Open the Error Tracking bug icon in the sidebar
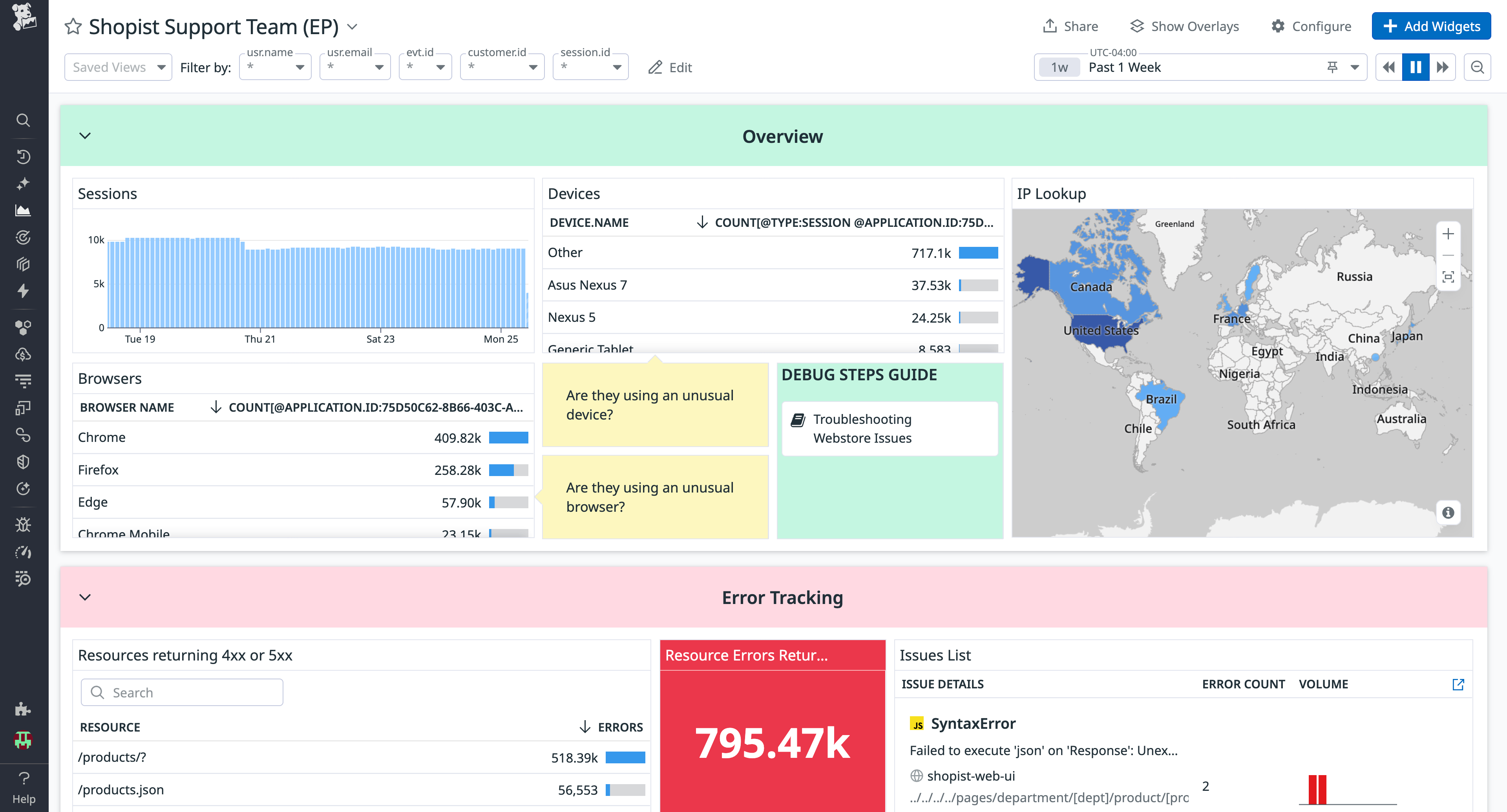This screenshot has height=812, width=1507. point(24,524)
